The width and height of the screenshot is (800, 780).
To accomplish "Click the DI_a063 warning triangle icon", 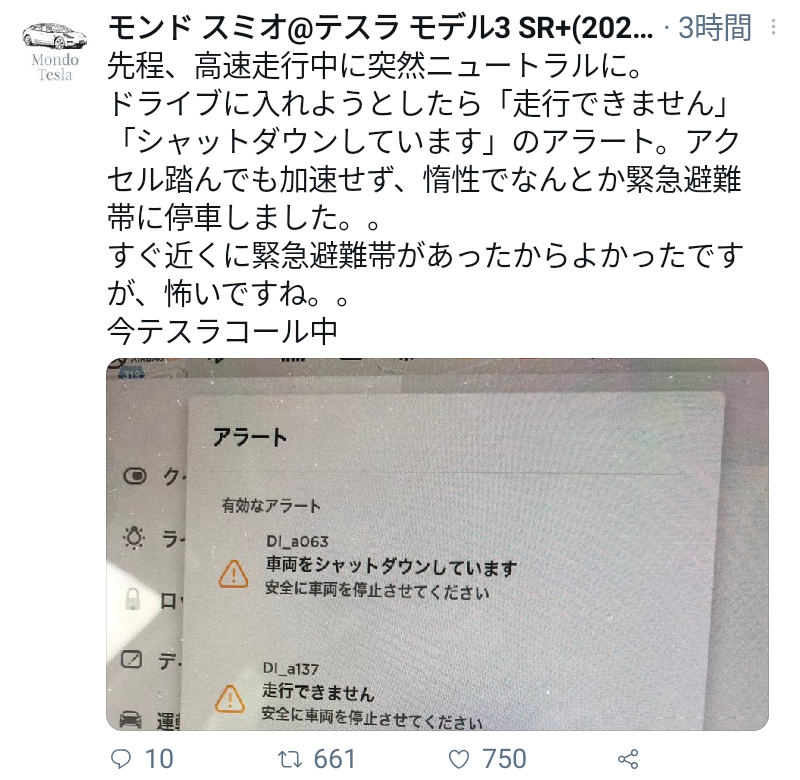I will (234, 574).
